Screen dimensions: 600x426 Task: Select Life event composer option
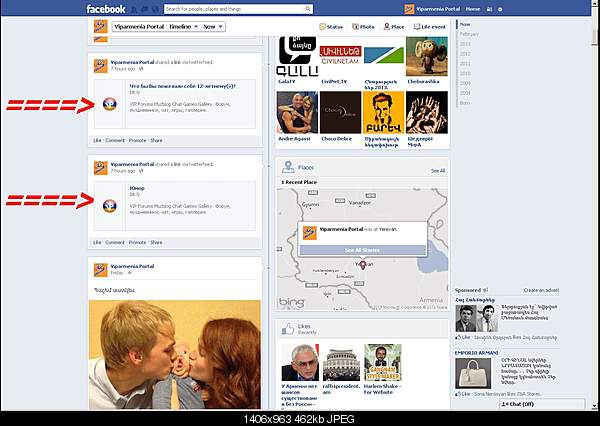[430, 26]
